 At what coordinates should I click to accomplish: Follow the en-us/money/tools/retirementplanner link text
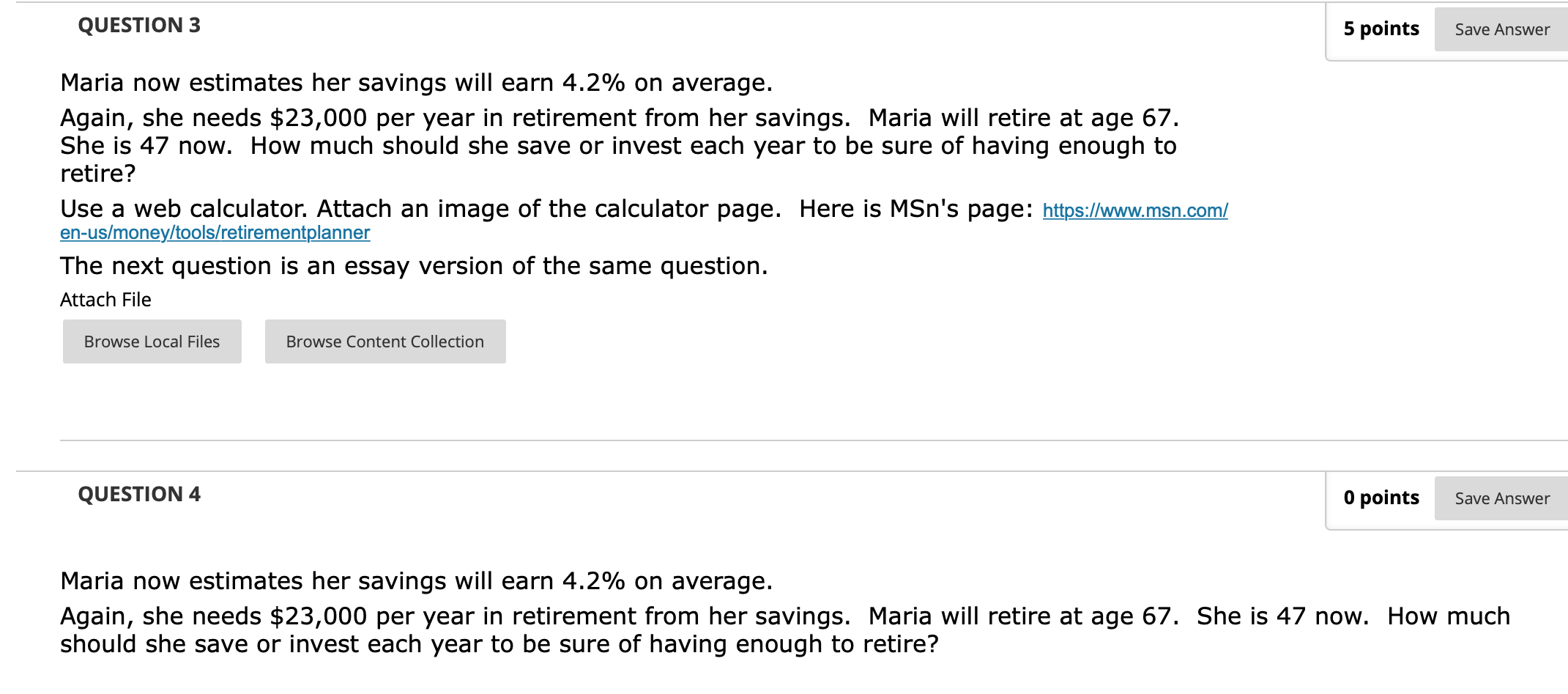pos(215,233)
